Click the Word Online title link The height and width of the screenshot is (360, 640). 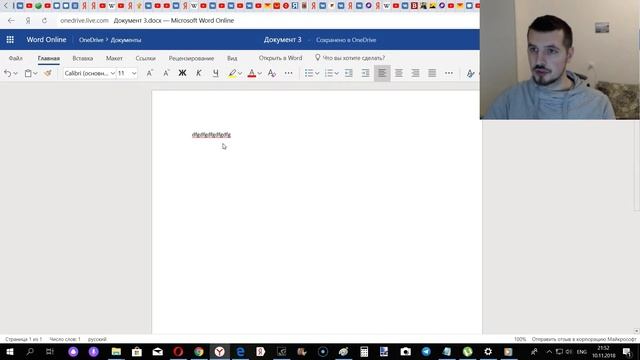(x=46, y=40)
